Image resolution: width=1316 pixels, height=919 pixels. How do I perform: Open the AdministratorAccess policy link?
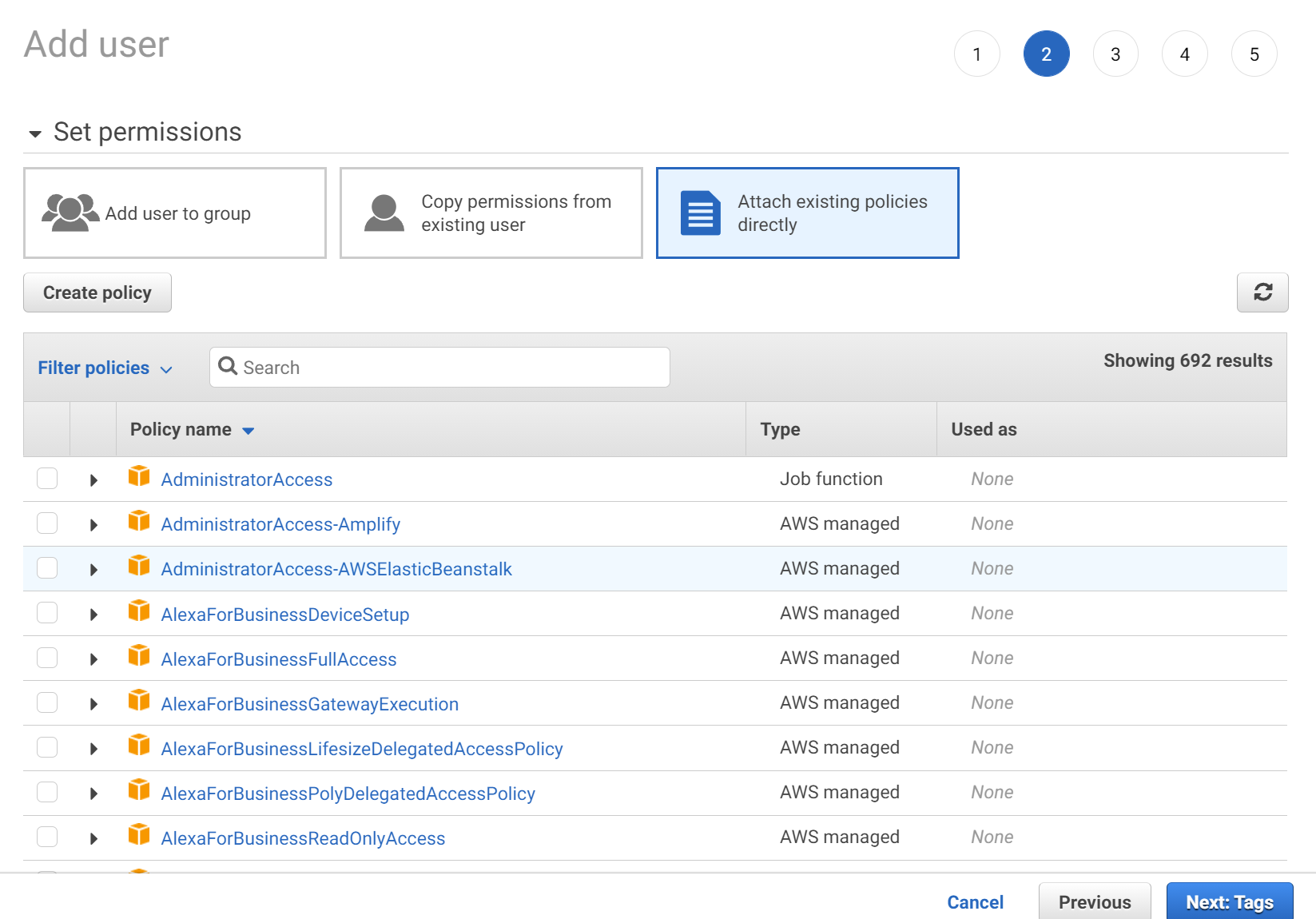pyautogui.click(x=247, y=479)
